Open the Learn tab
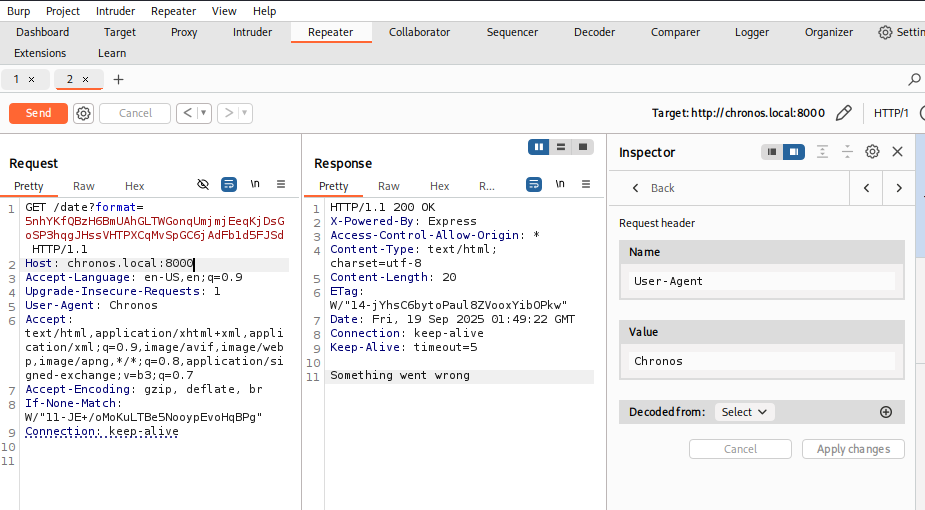925x510 pixels. pos(112,53)
